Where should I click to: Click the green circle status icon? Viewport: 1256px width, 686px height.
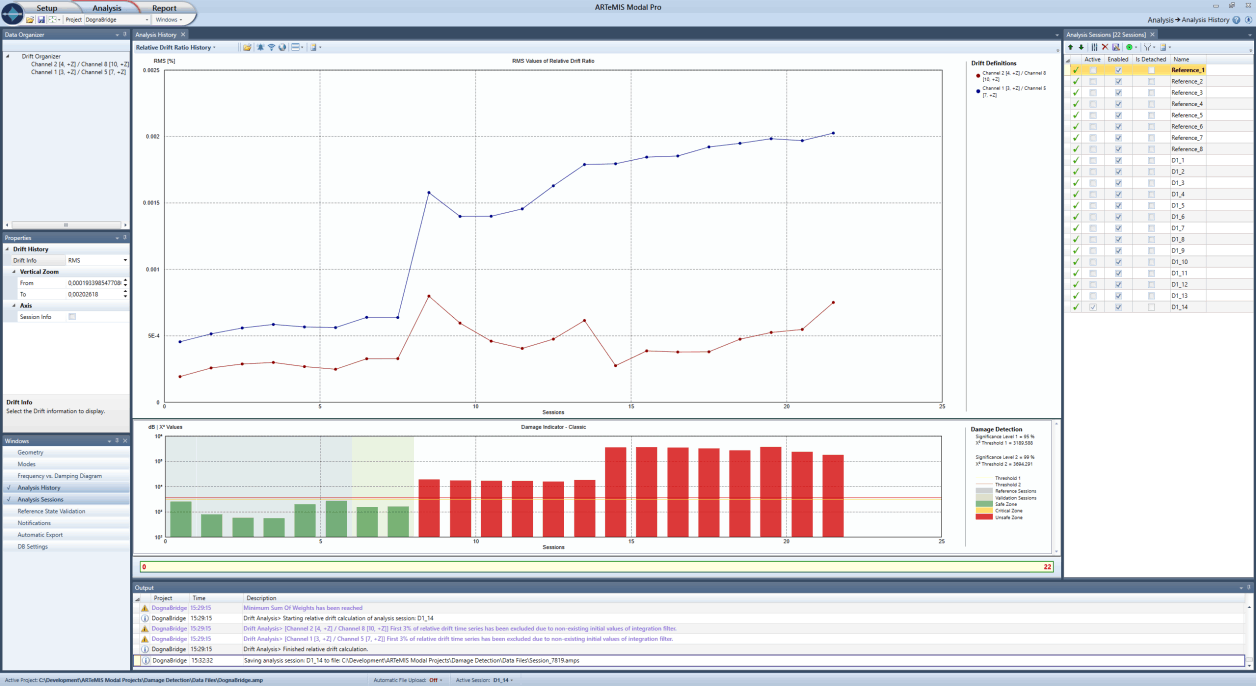pyautogui.click(x=1129, y=47)
